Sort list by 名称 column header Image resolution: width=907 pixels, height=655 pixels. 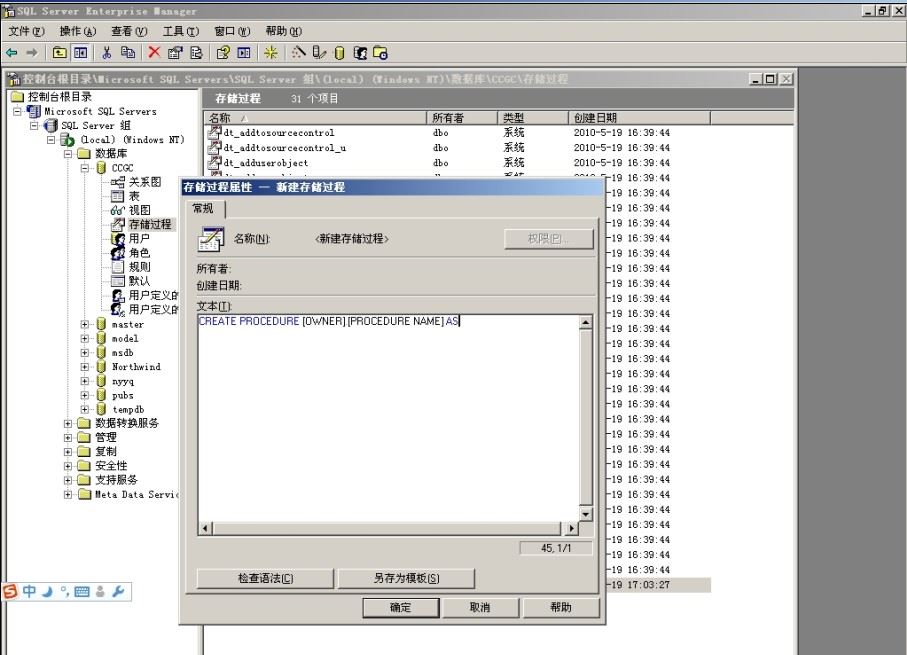coord(315,118)
